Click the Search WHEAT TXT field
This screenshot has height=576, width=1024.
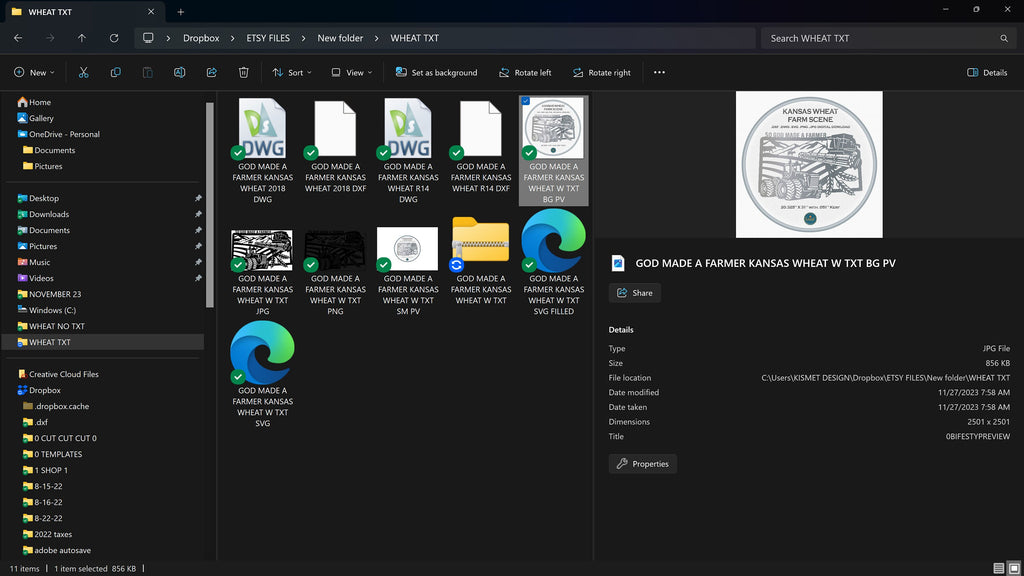[x=887, y=39]
